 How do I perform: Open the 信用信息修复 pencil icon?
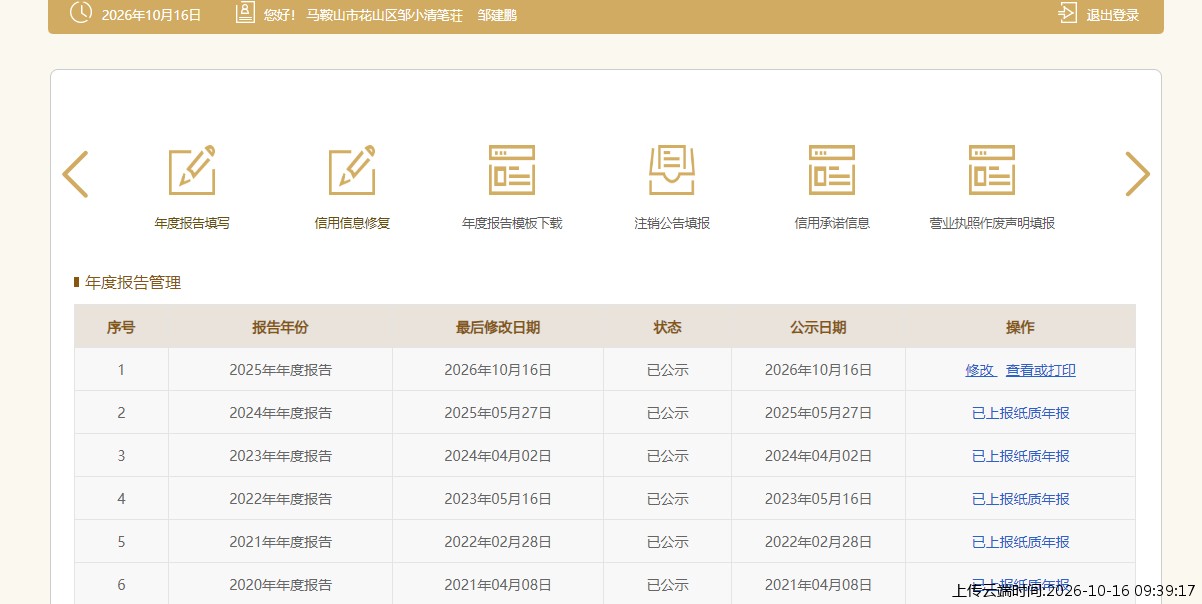(x=352, y=170)
